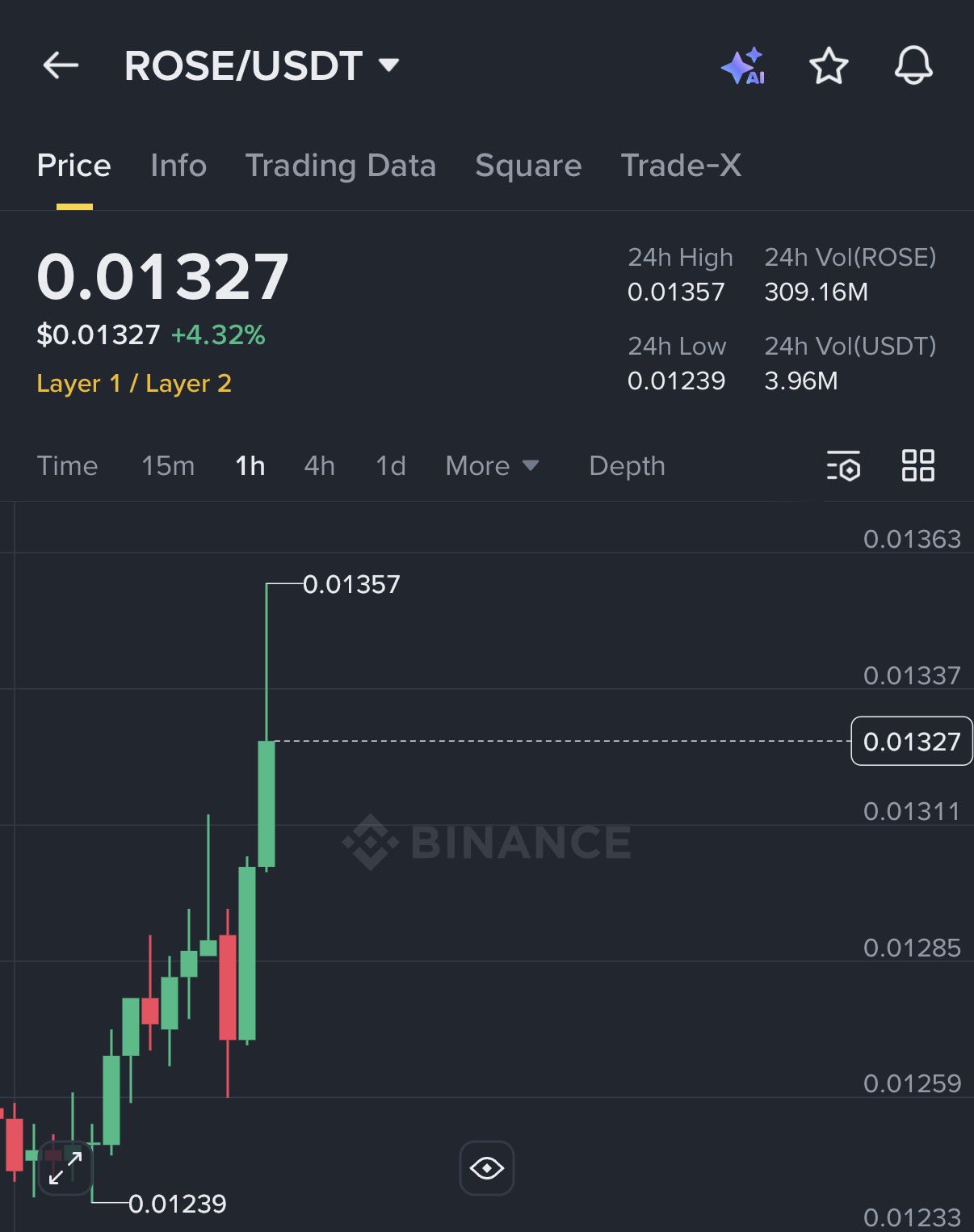Expand chart to fullscreen

pos(65,1168)
